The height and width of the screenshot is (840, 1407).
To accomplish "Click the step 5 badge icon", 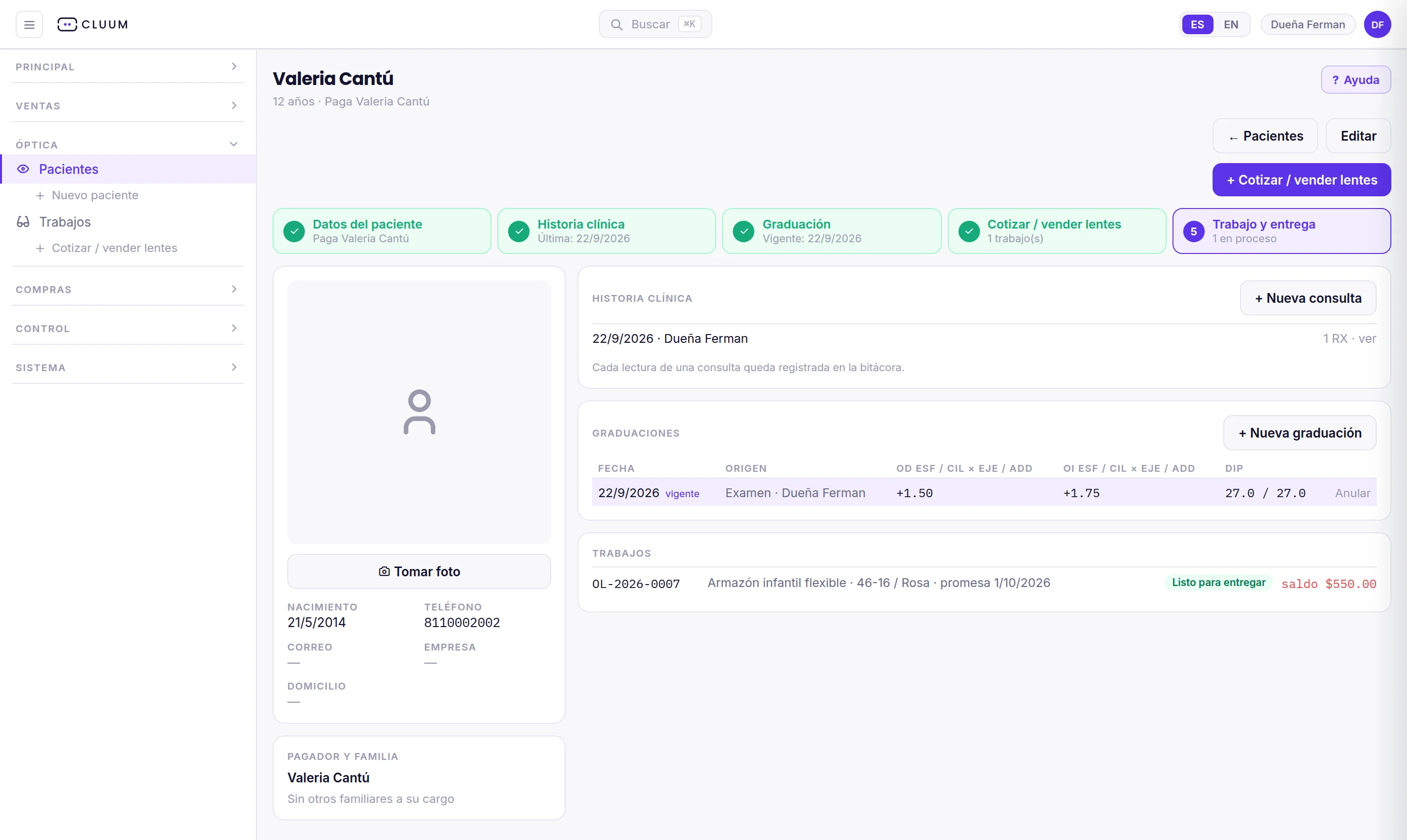I will [x=1194, y=231].
